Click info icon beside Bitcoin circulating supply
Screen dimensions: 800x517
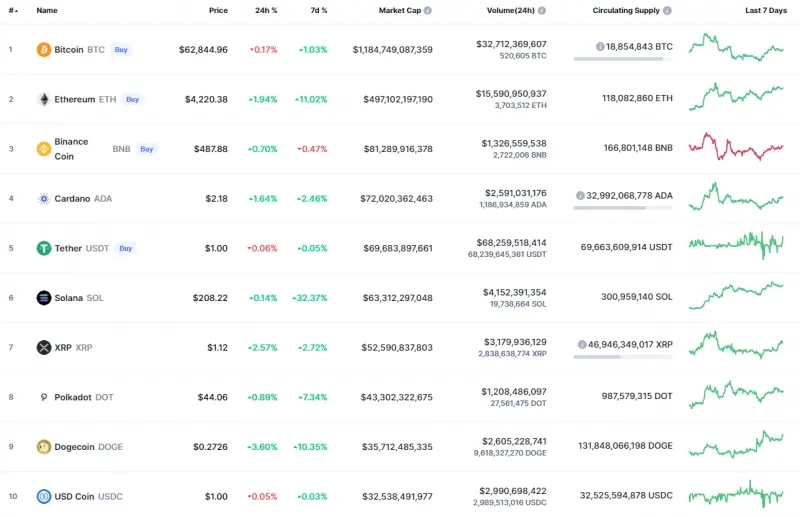[600, 46]
